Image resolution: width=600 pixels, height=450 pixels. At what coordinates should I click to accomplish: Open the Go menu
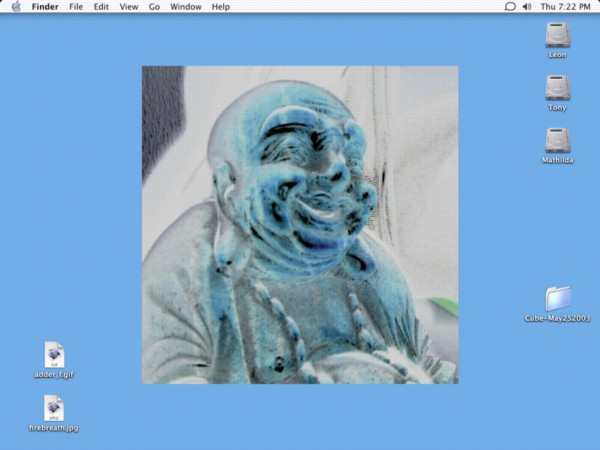coord(154,7)
